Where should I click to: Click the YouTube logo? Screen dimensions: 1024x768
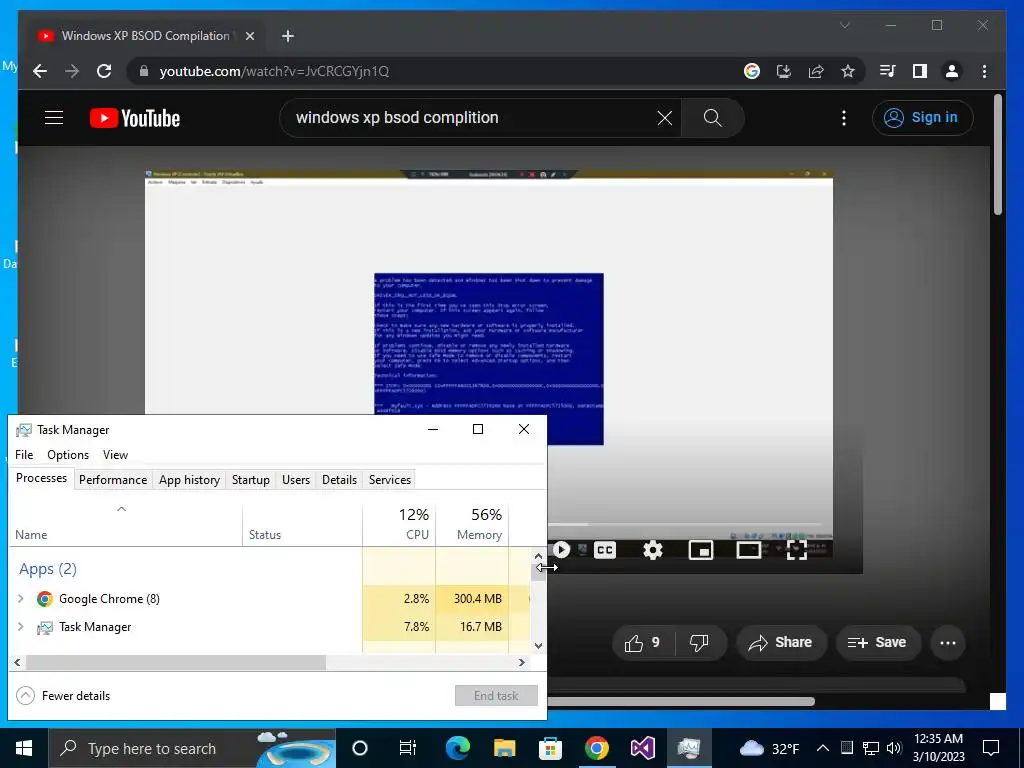pyautogui.click(x=135, y=118)
